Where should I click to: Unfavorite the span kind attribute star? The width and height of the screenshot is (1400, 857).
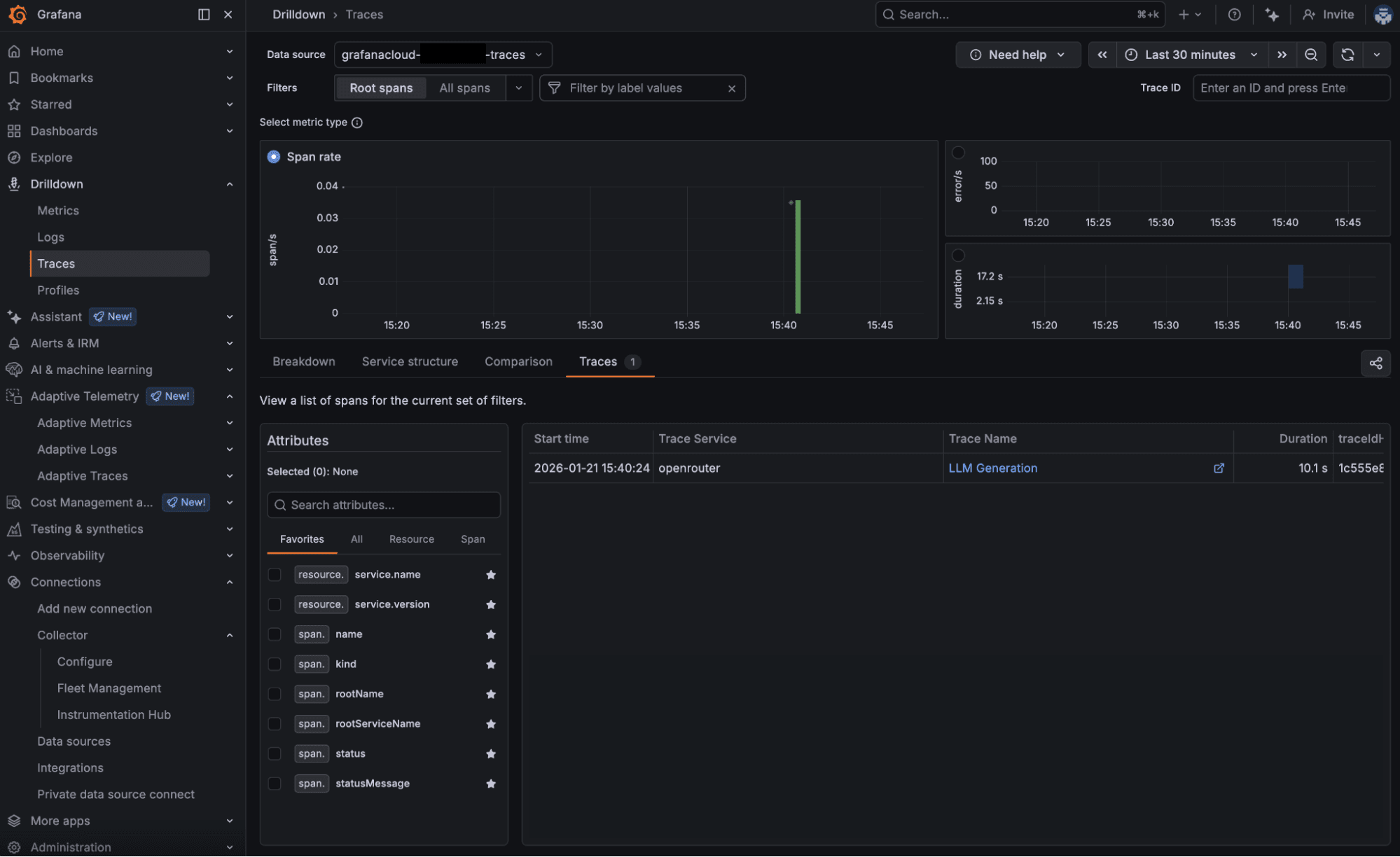tap(490, 664)
